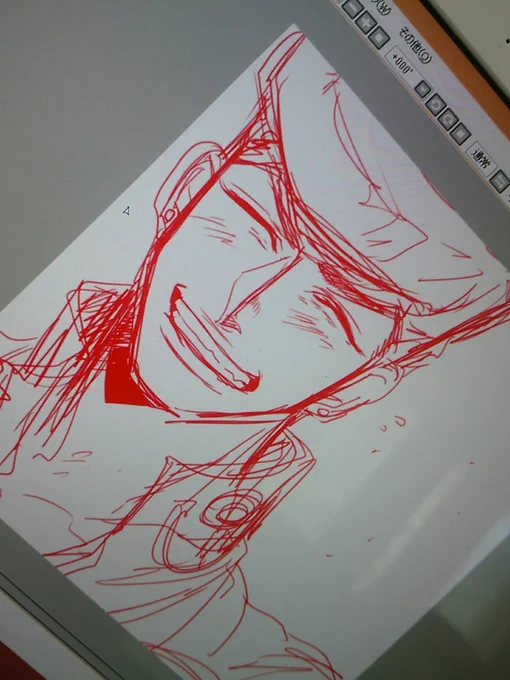Rotate the canvas clockwise
Image resolution: width=510 pixels, height=680 pixels.
[447, 118]
